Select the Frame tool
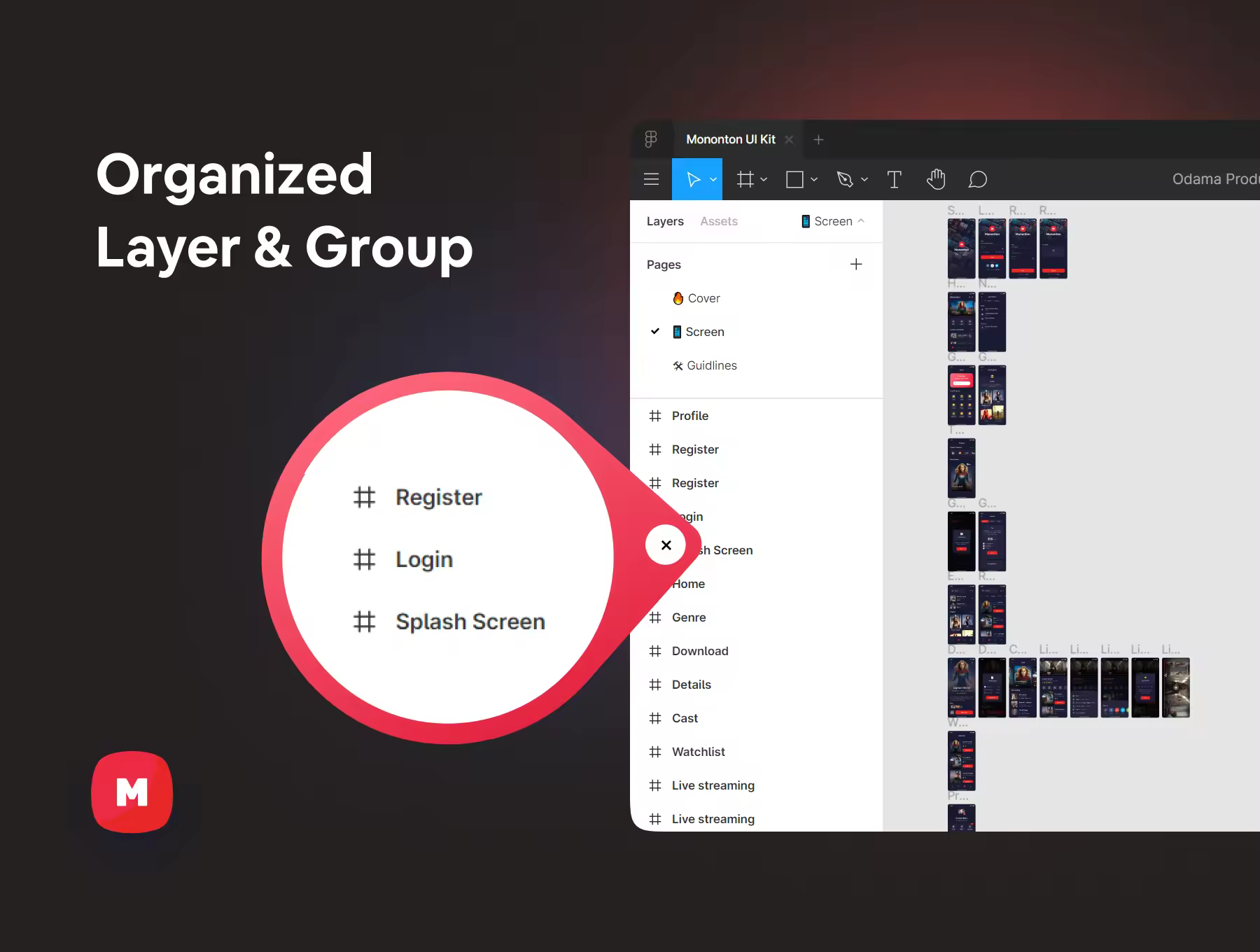Viewport: 1260px width, 952px height. point(745,180)
